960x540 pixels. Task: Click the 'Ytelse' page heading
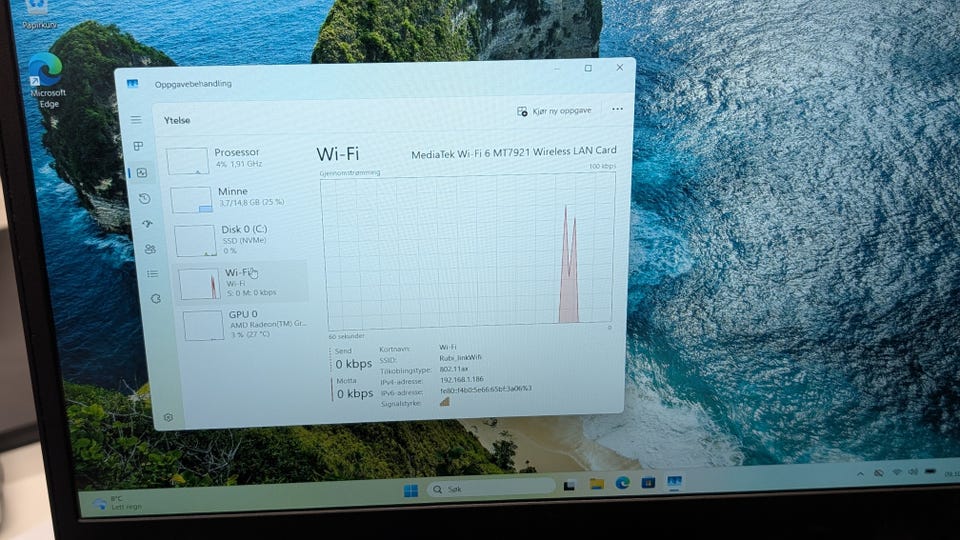click(177, 120)
